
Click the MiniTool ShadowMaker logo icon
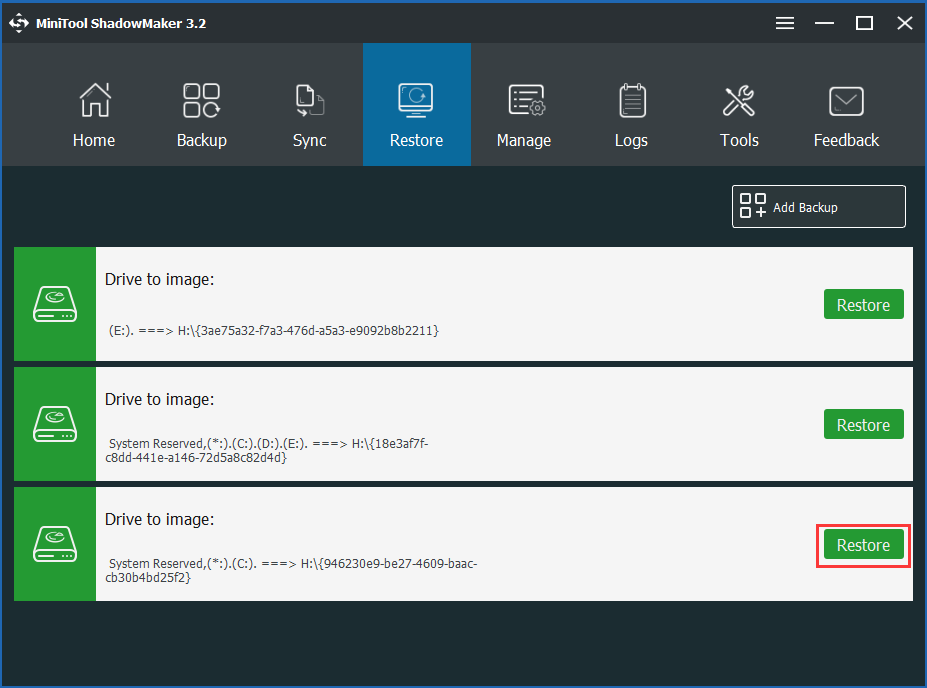click(x=19, y=23)
